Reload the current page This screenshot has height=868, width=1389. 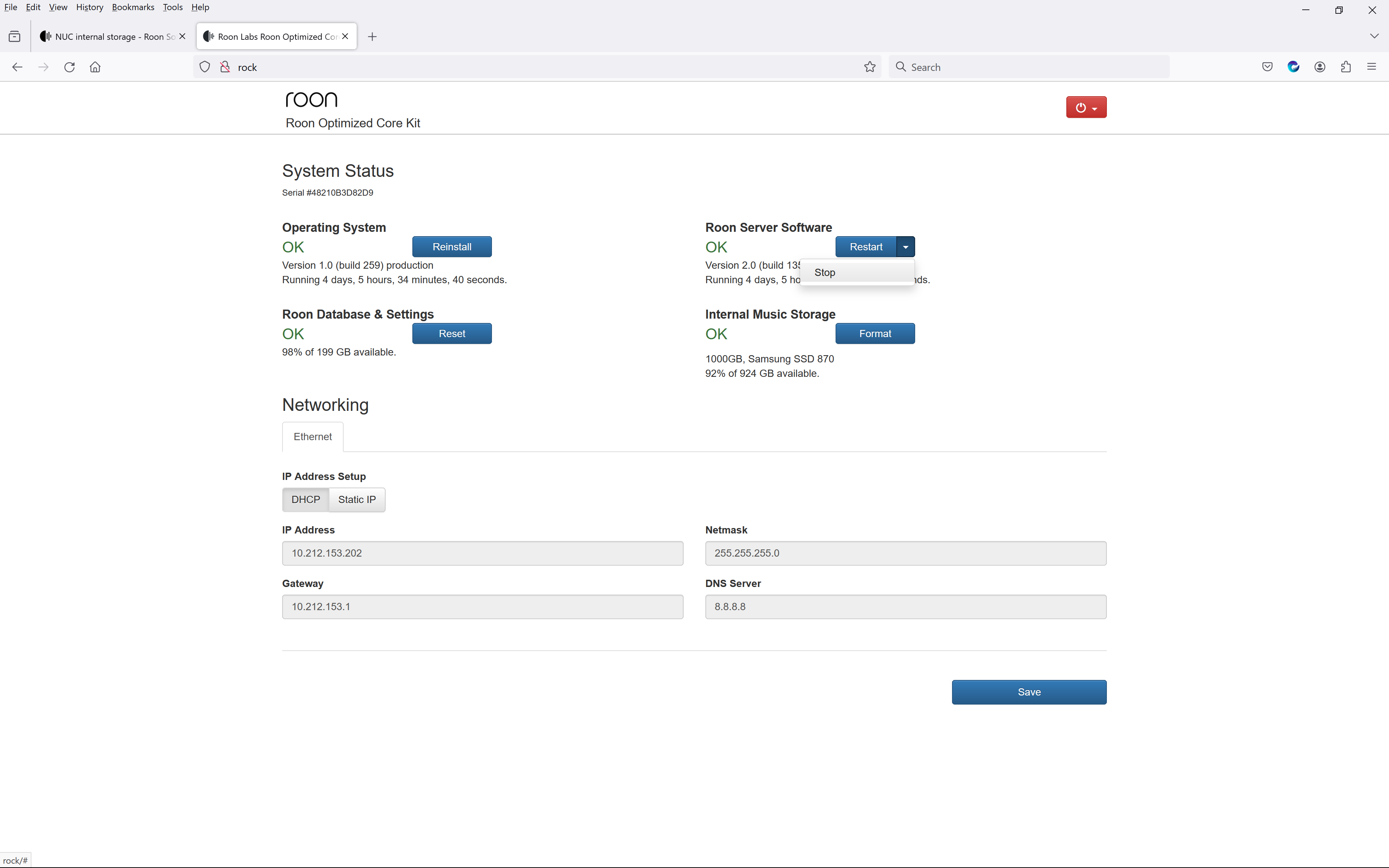click(69, 67)
